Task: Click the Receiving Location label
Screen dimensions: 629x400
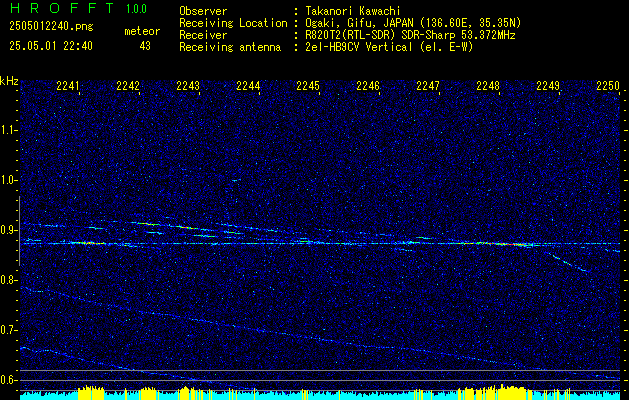Action: (233, 23)
